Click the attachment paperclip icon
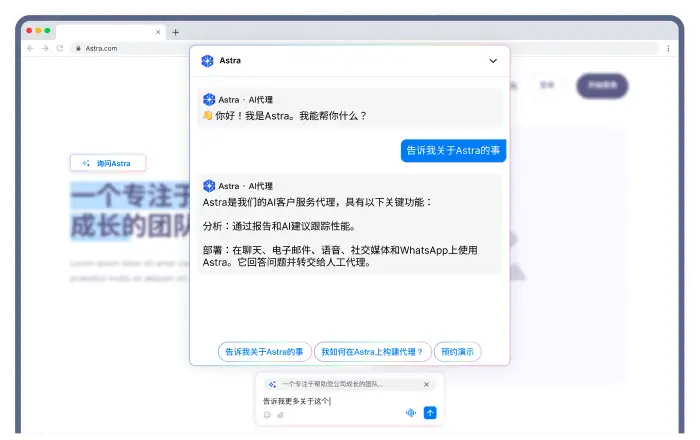 (x=280, y=414)
